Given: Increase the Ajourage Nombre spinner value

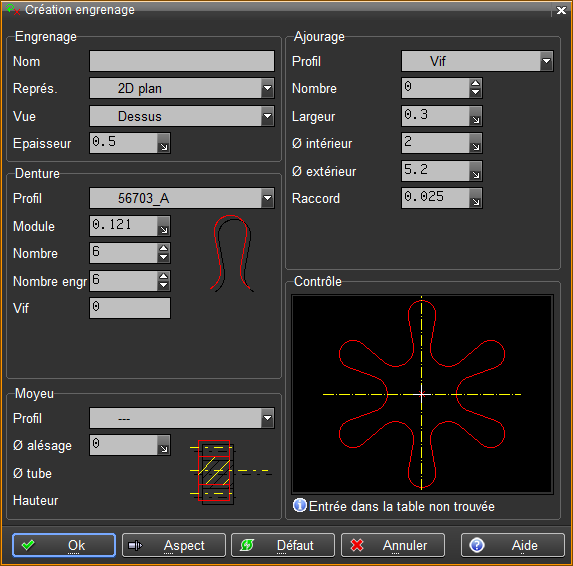Looking at the screenshot, I should pyautogui.click(x=475, y=84).
